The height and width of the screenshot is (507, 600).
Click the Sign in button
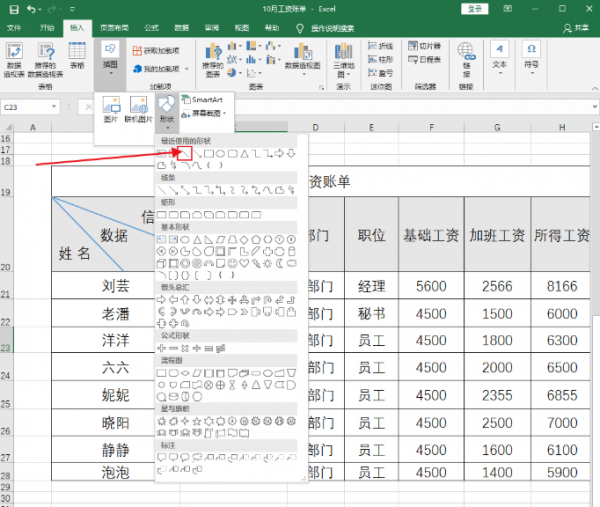click(x=474, y=9)
